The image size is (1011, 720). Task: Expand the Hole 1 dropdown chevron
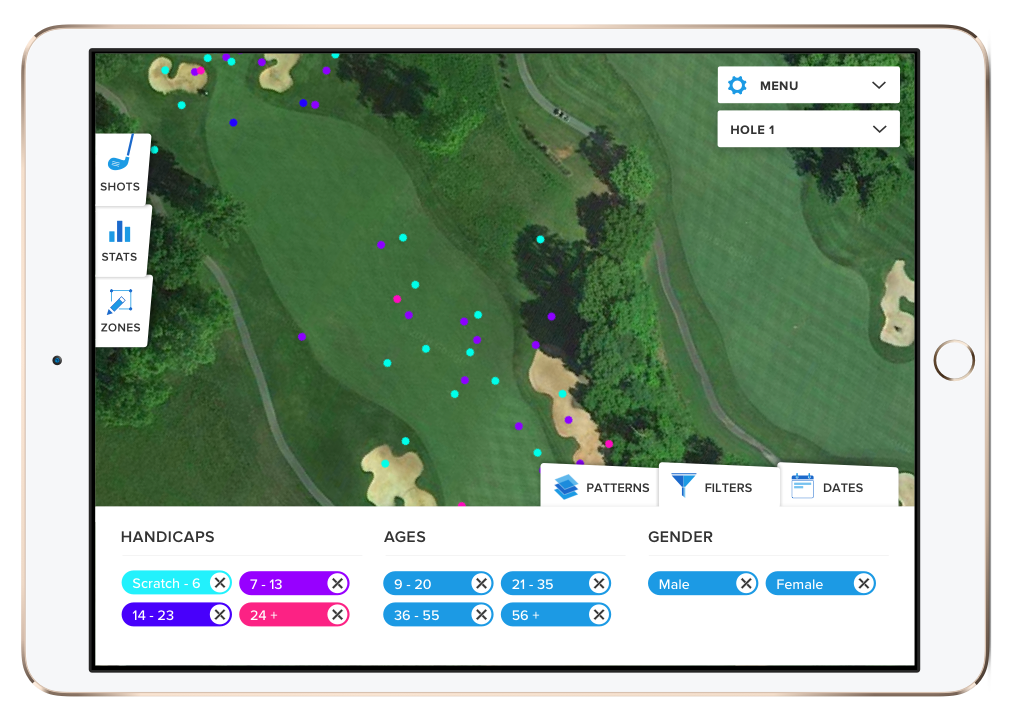coord(879,129)
